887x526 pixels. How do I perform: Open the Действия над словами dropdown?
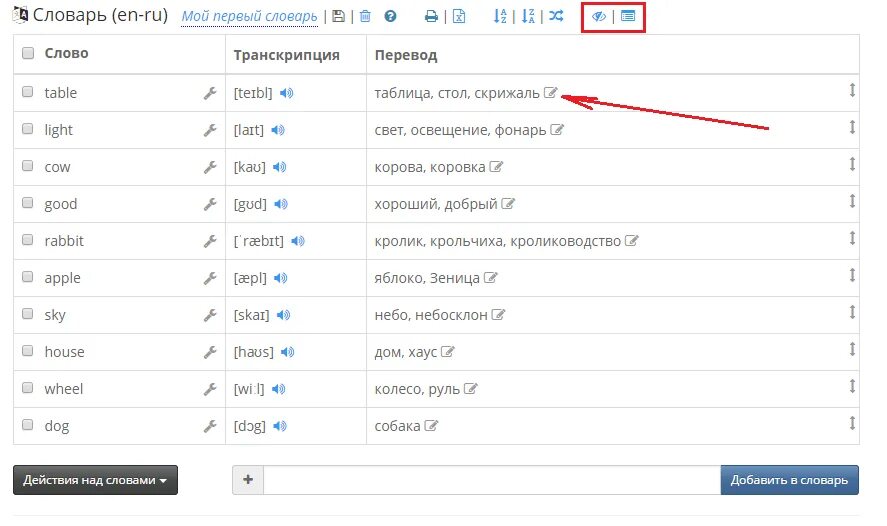(95, 480)
